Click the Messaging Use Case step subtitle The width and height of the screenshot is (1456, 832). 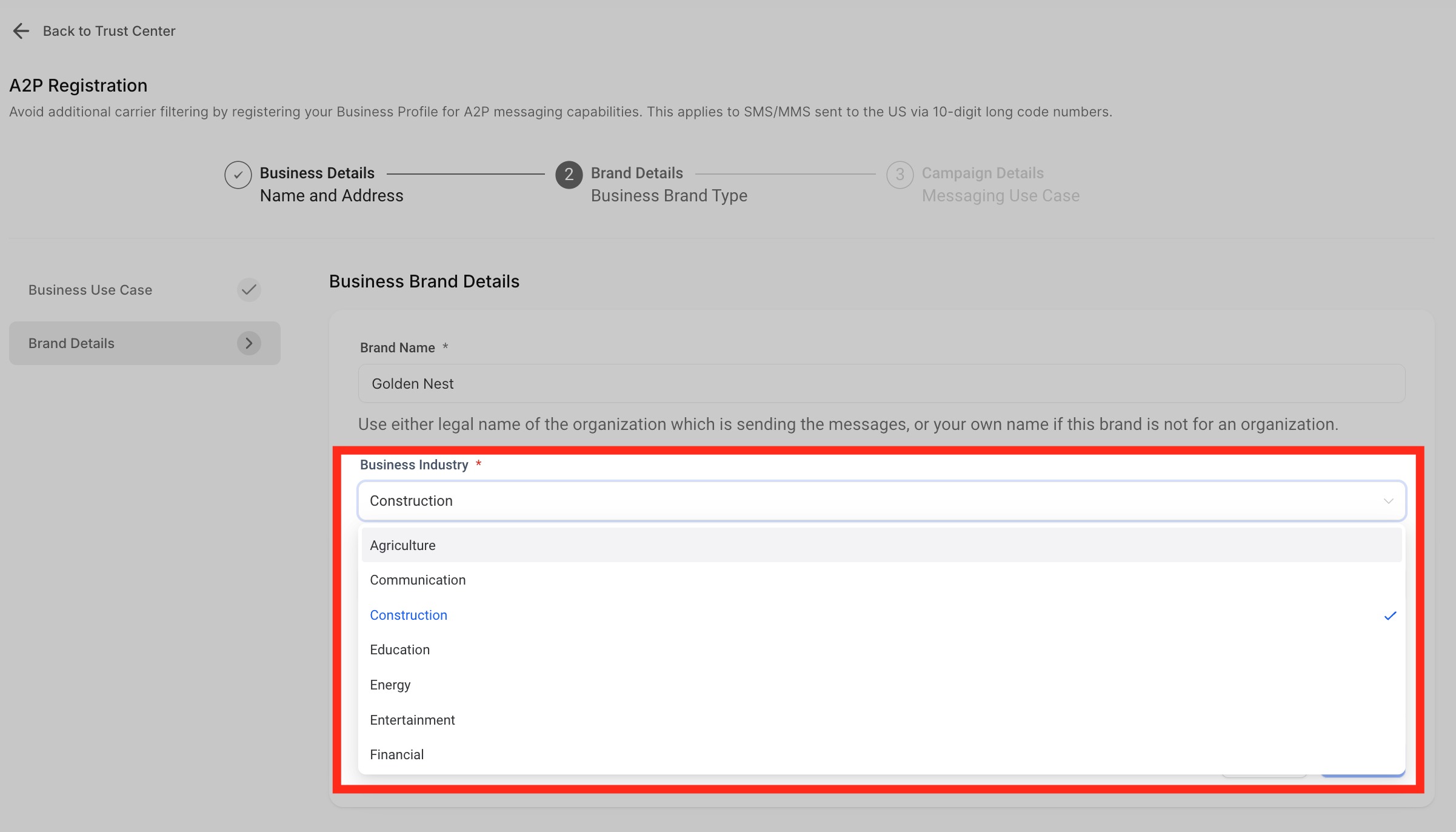1001,196
